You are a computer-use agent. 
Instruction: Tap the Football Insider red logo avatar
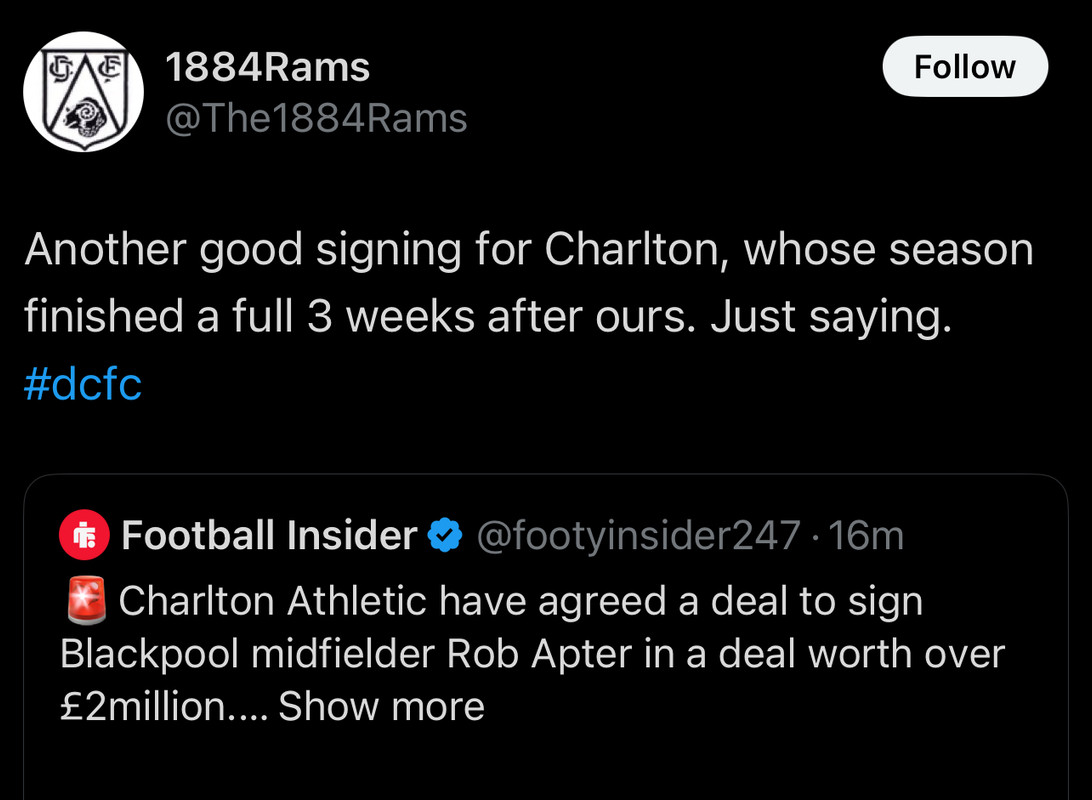[84, 535]
